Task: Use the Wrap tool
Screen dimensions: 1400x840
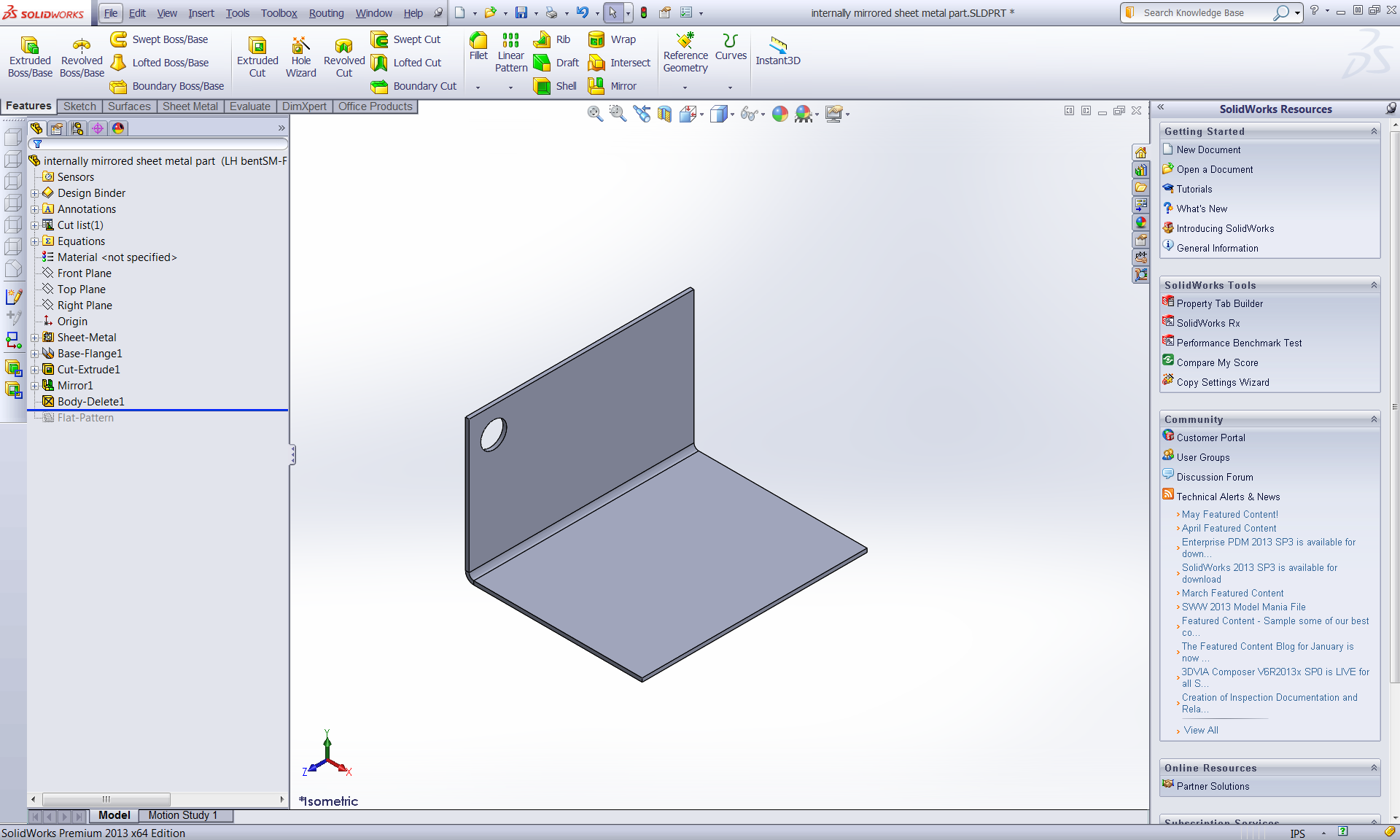Action: pyautogui.click(x=612, y=39)
